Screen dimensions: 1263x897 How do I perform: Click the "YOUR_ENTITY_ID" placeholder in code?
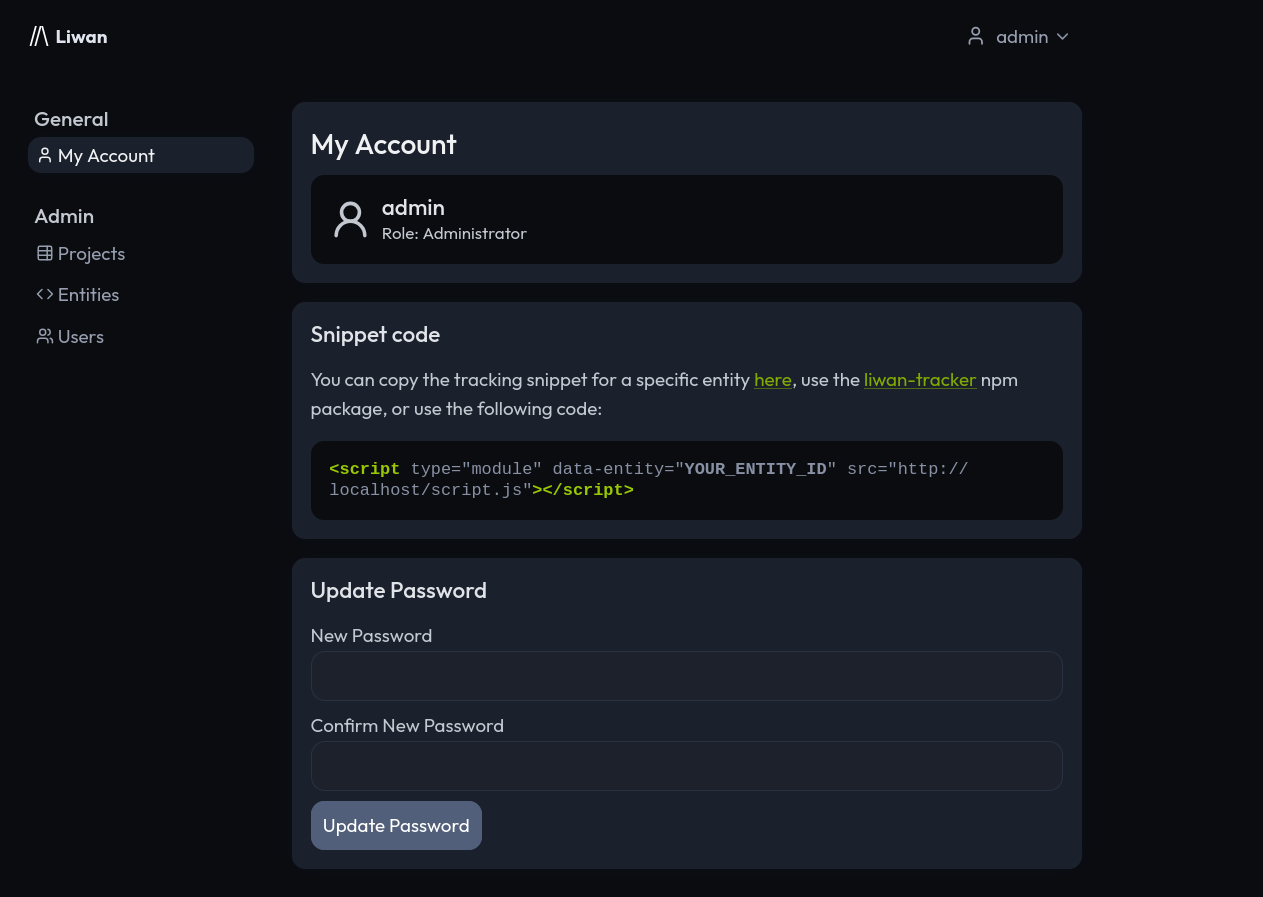click(x=756, y=469)
